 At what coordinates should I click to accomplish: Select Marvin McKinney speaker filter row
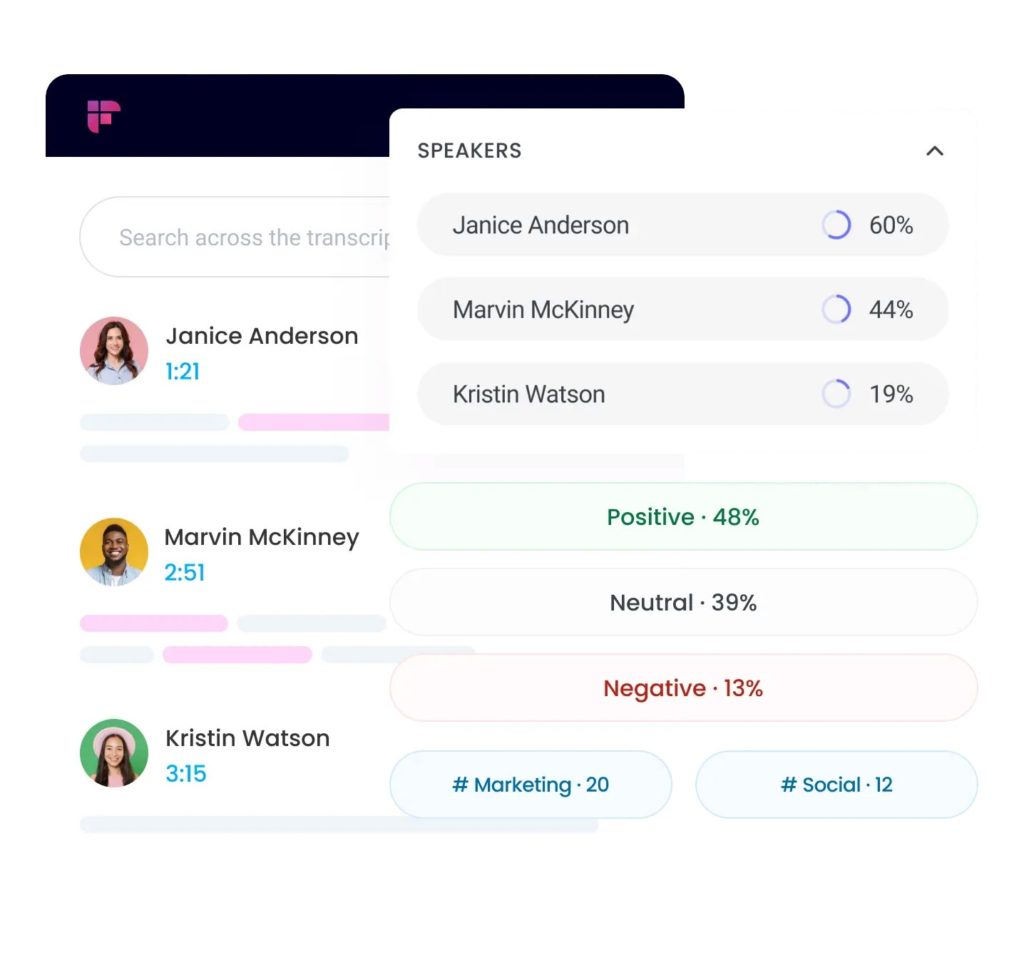(x=682, y=310)
